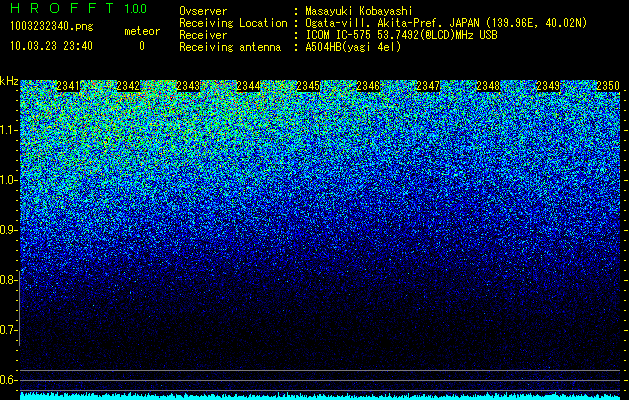Screen dimensions: 629x400
Task: Click the 0.9 kHz axis label
Action: coord(7,230)
